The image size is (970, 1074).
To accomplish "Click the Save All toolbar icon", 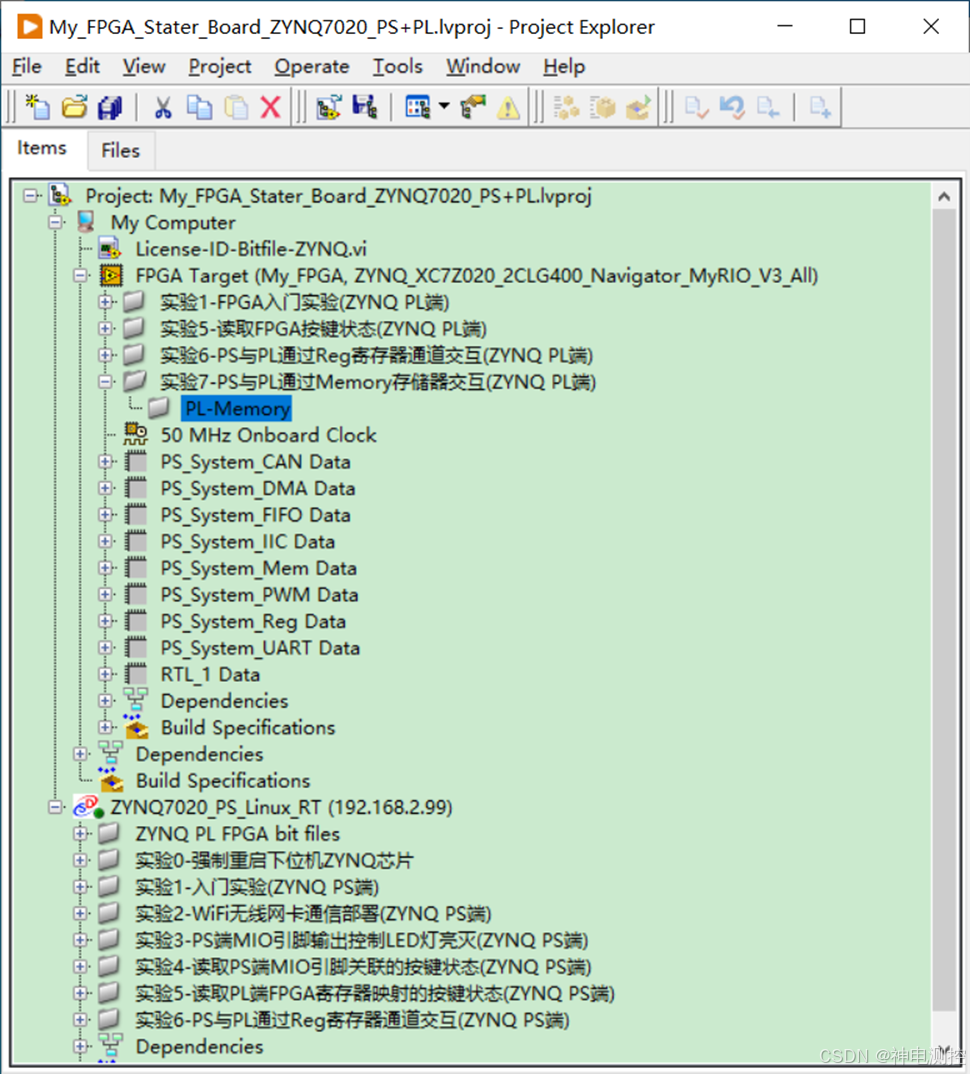I will click(110, 108).
